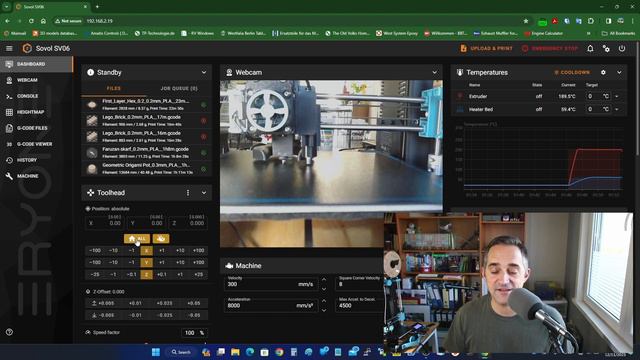
Task: Click Extruder target temperature field
Action: tap(598, 96)
